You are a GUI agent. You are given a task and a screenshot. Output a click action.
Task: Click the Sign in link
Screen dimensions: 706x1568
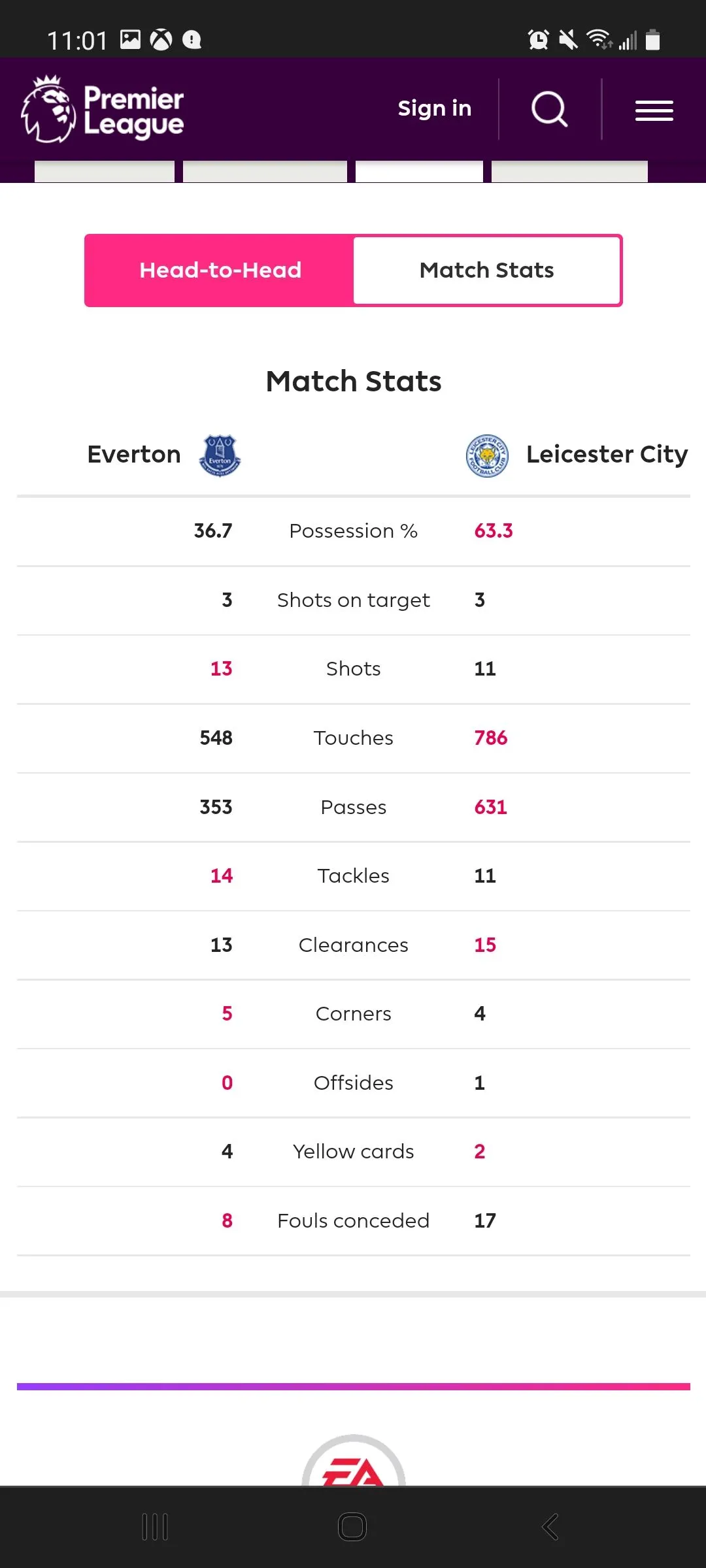[x=435, y=108]
